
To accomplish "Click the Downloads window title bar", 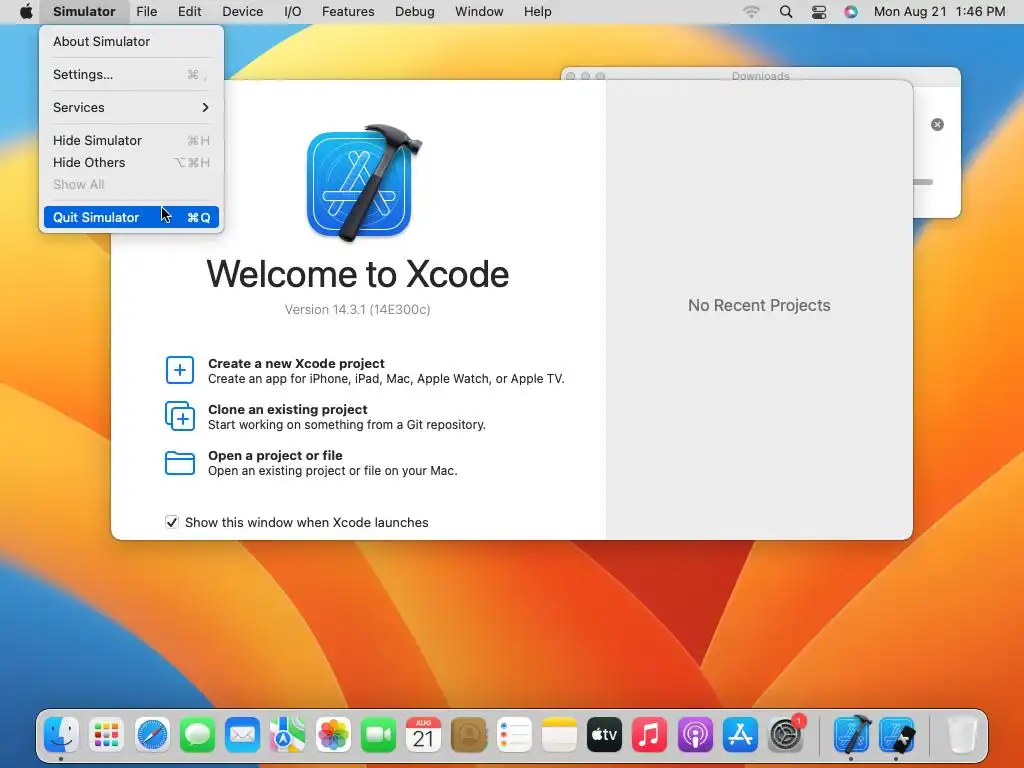I will pos(760,73).
